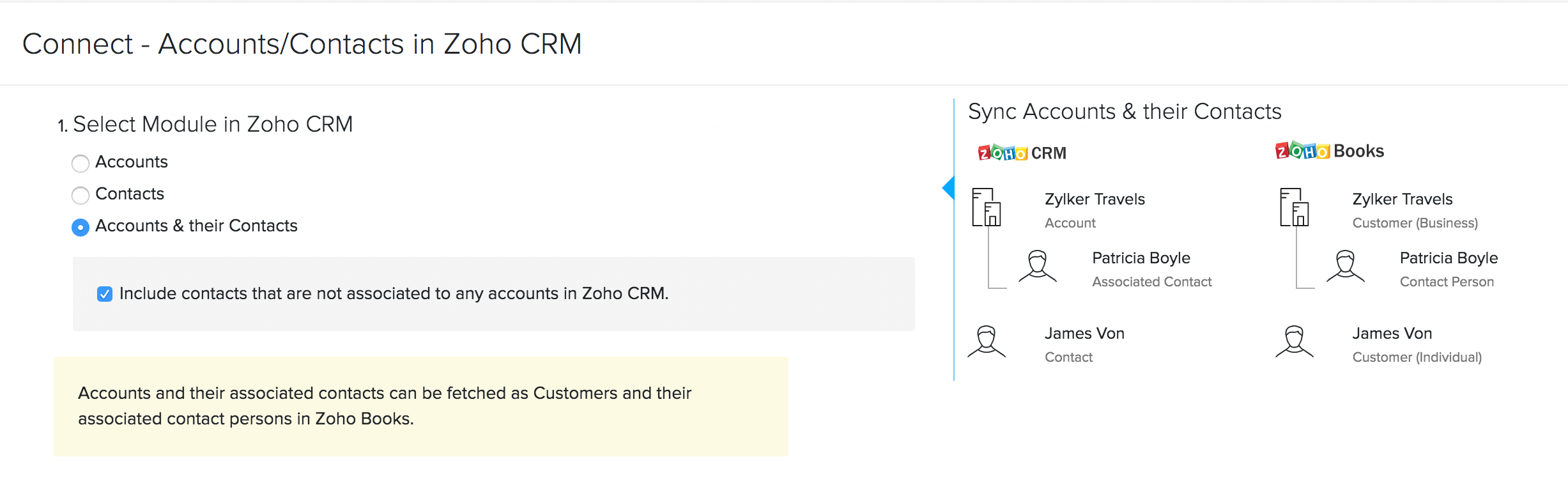
Task: Click the Sync Accounts & their Contacts heading
Action: (x=1124, y=112)
